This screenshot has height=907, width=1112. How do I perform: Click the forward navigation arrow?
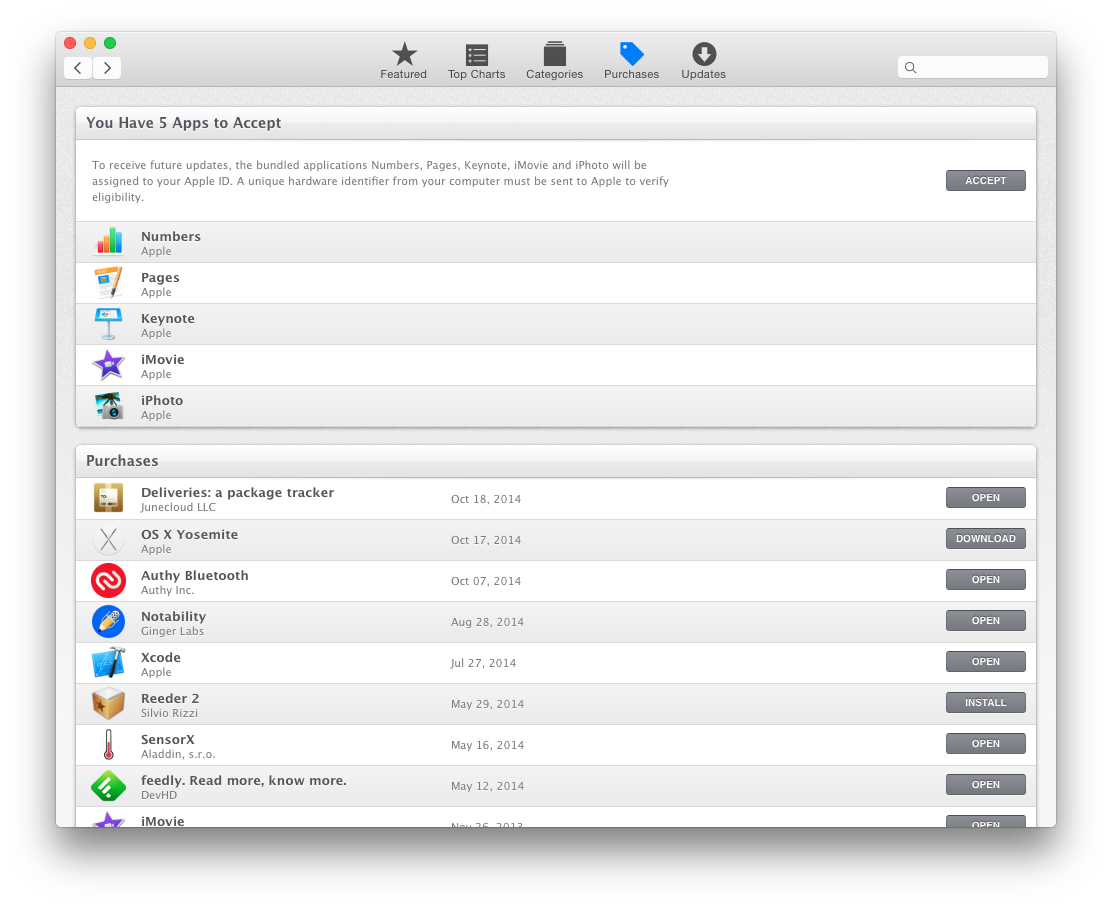tap(107, 68)
